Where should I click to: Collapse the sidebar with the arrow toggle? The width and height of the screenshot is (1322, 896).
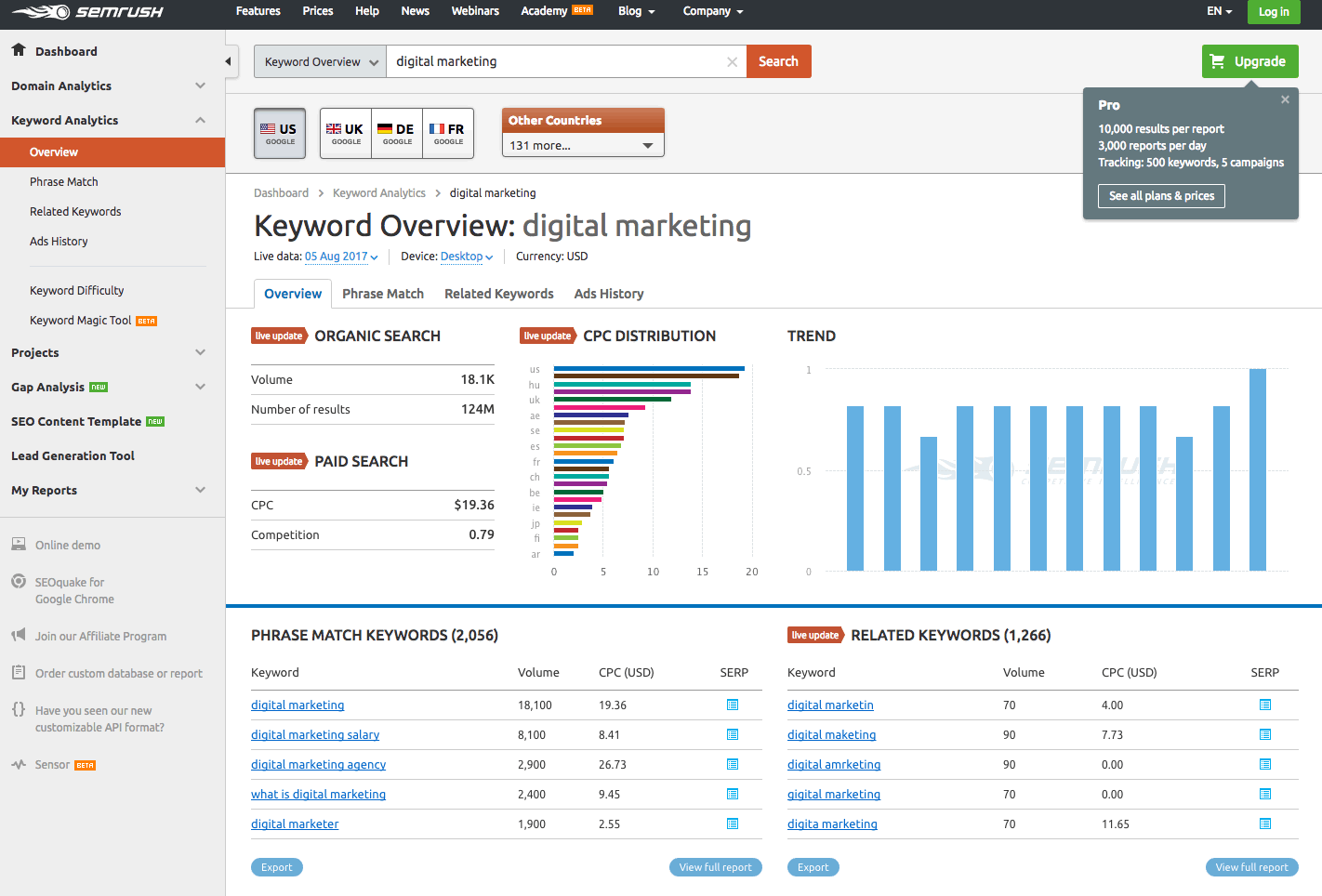coord(229,61)
